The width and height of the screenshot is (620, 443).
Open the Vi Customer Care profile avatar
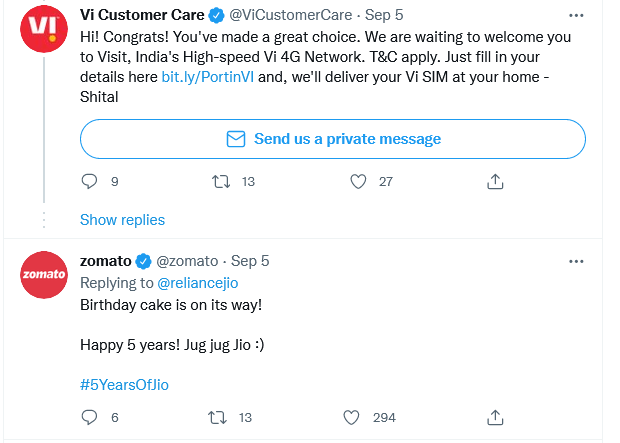point(44,29)
